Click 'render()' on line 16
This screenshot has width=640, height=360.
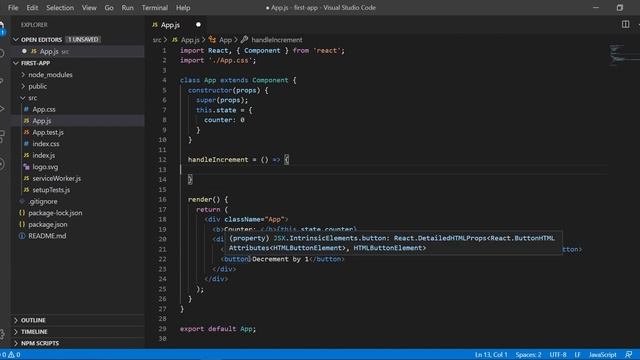click(204, 200)
